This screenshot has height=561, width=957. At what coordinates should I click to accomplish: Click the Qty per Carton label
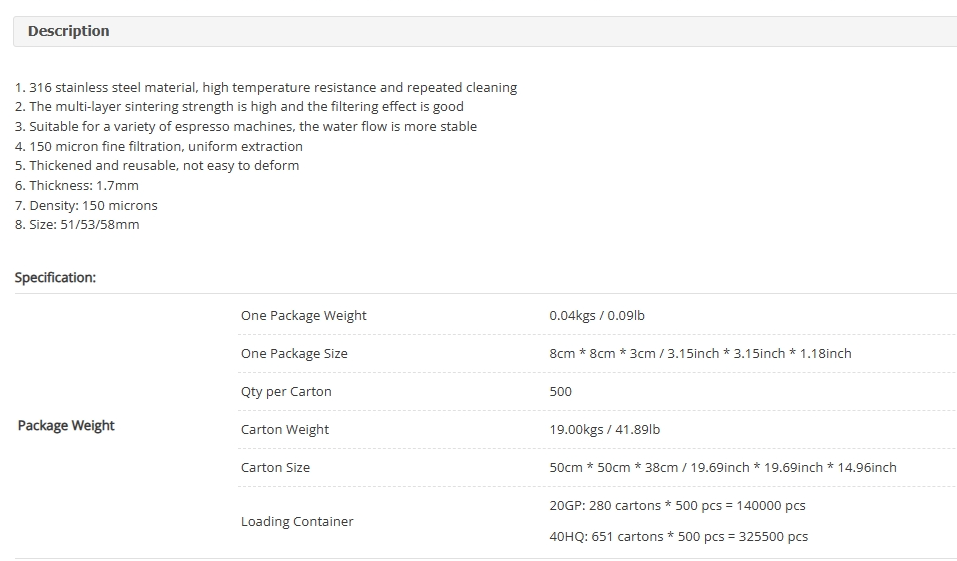286,392
